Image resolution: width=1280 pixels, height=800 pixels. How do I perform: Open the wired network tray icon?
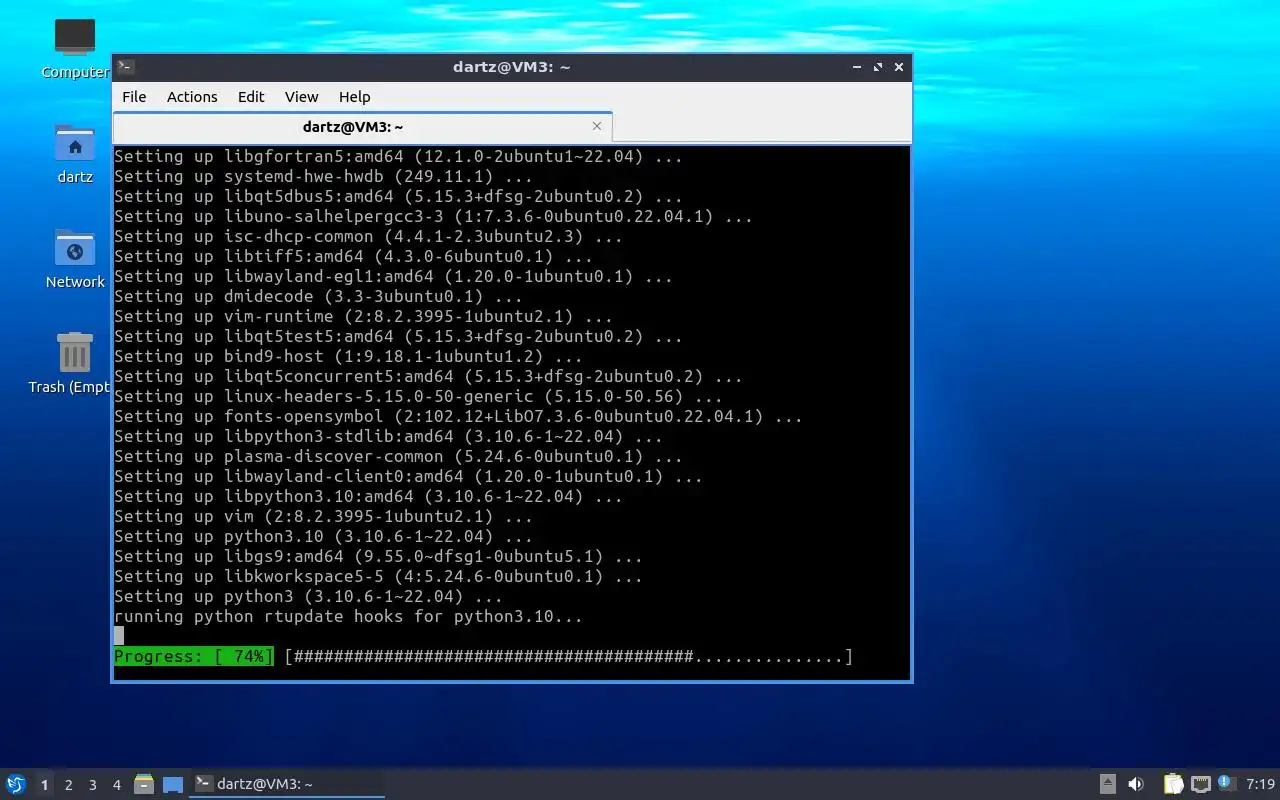point(1201,784)
